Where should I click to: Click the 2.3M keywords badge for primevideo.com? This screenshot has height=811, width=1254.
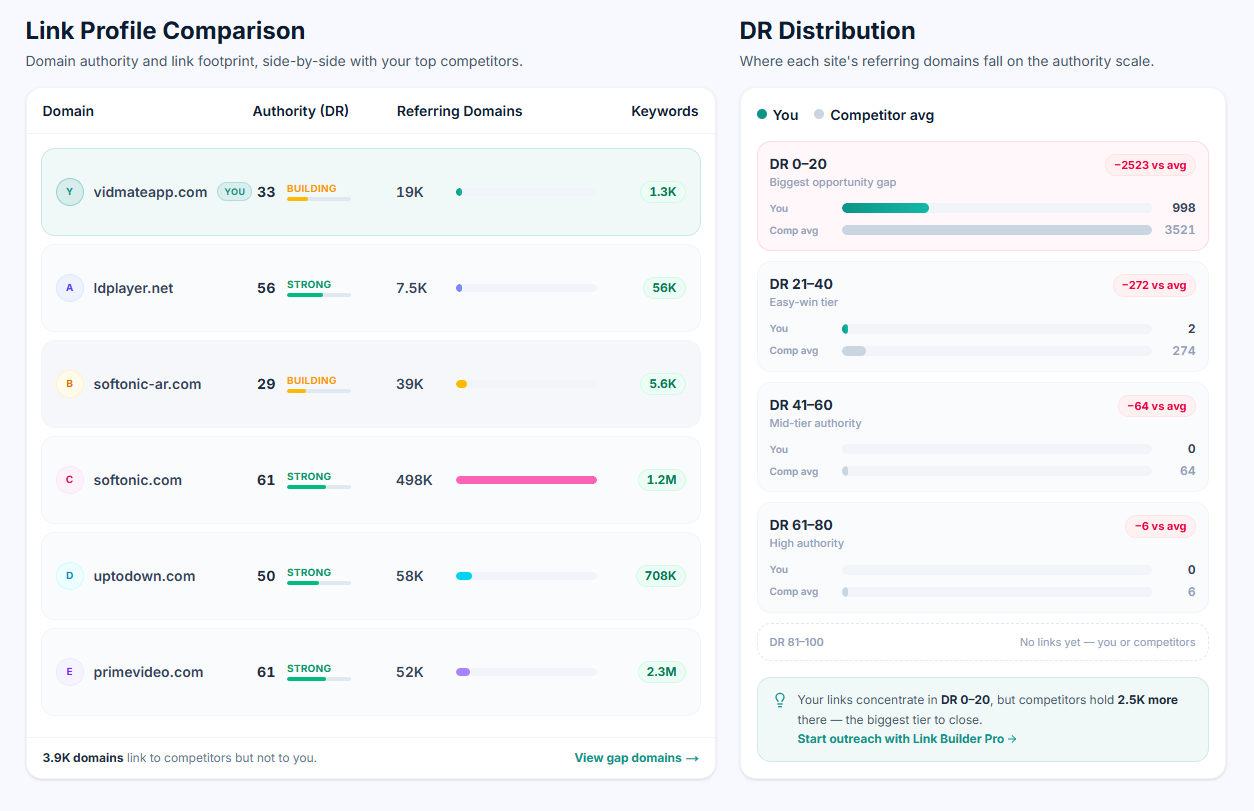coord(662,672)
